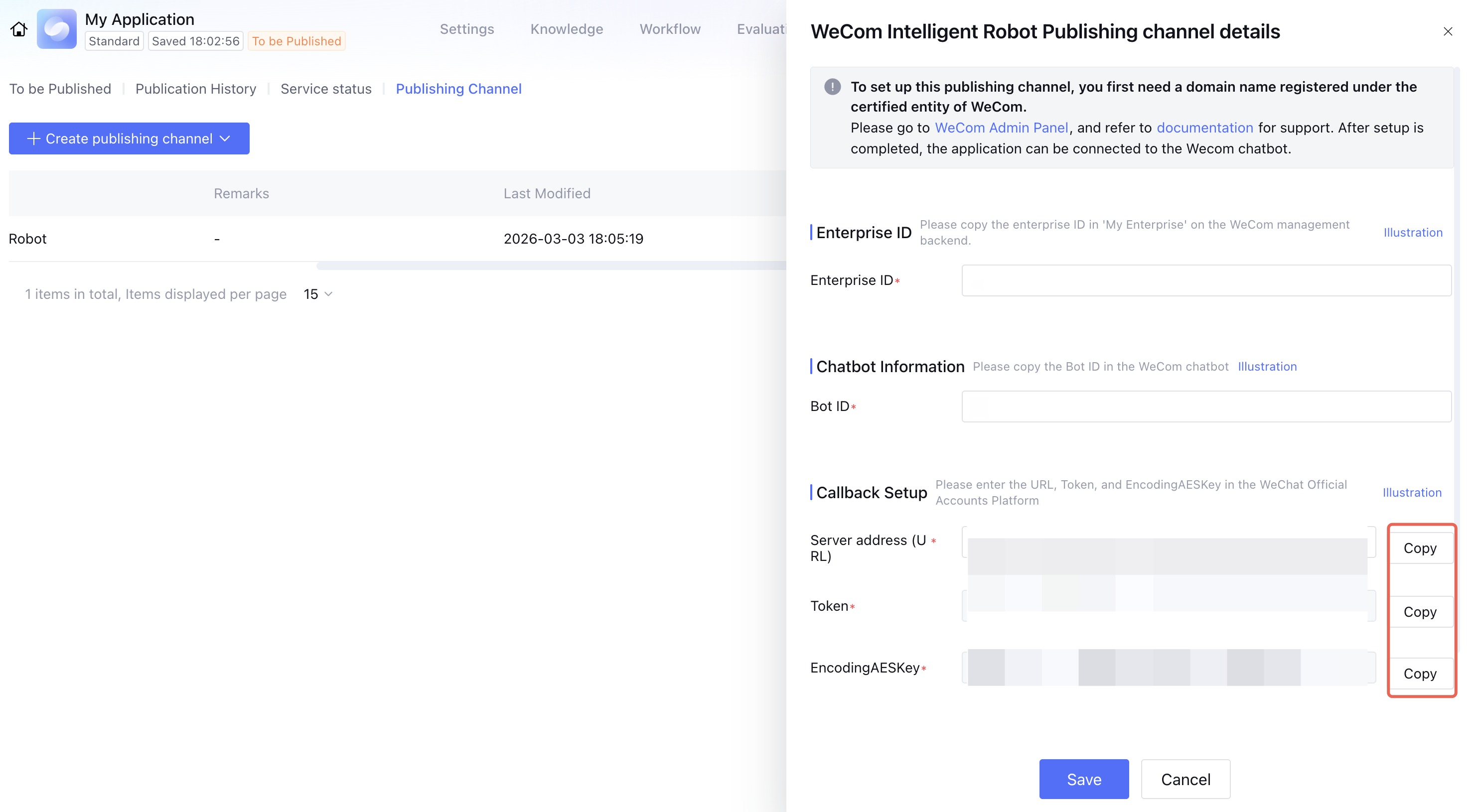
Task: Open WeCom Admin Panel link
Action: pyautogui.click(x=1001, y=128)
